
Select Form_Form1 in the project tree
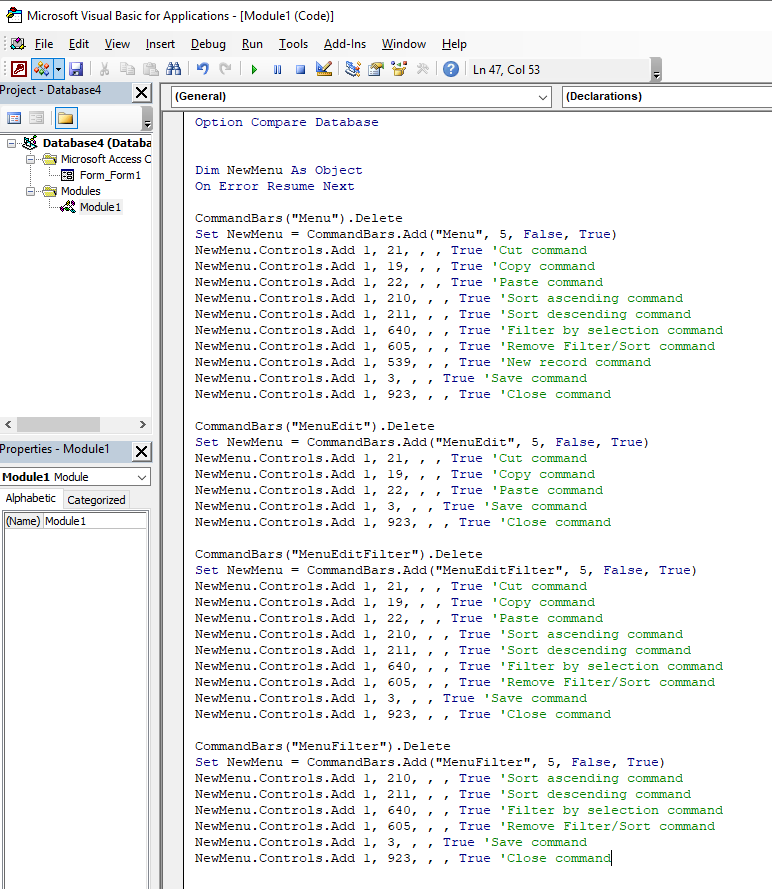pyautogui.click(x=110, y=175)
